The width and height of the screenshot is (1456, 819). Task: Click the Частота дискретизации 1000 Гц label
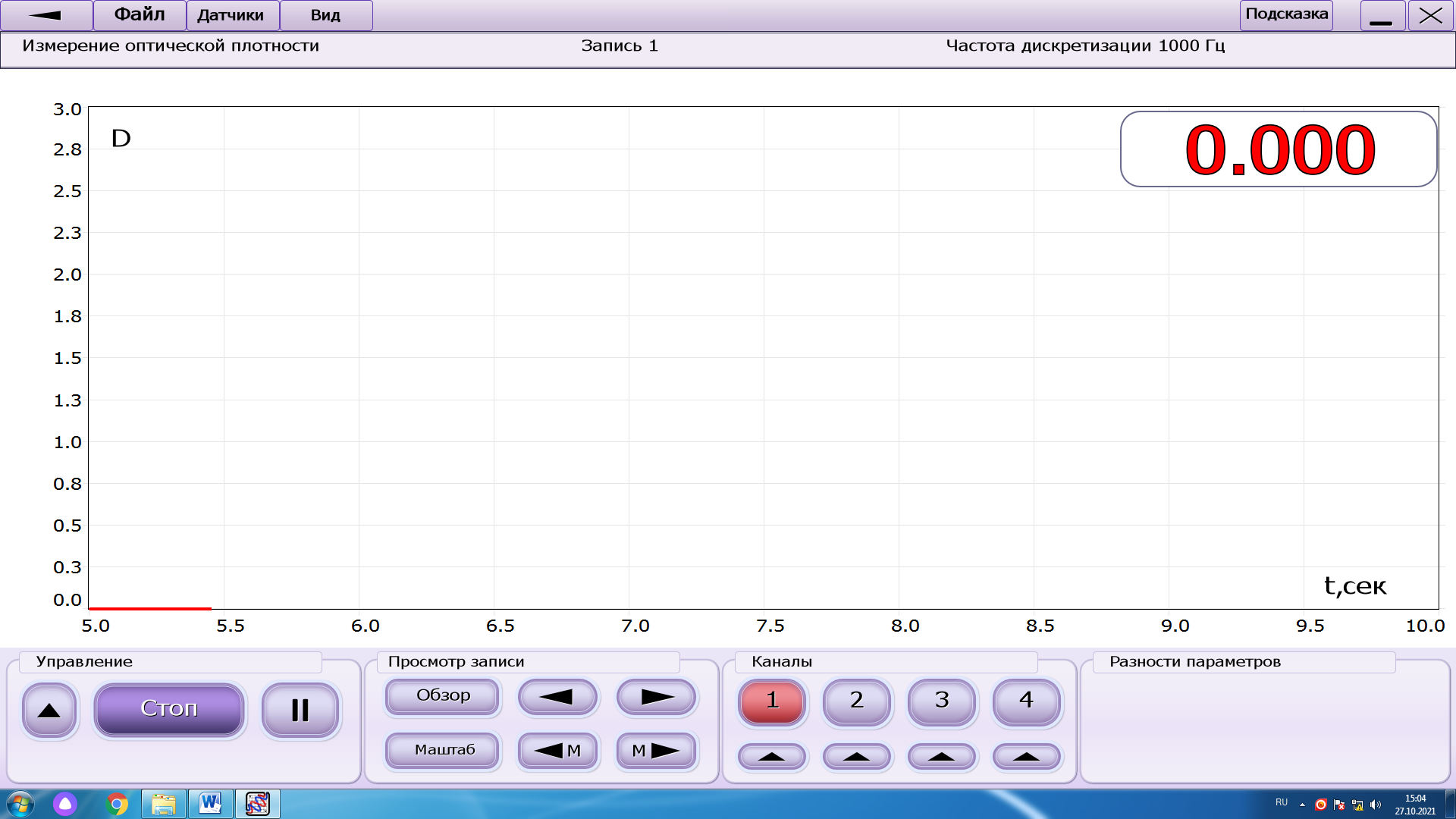(x=1085, y=46)
